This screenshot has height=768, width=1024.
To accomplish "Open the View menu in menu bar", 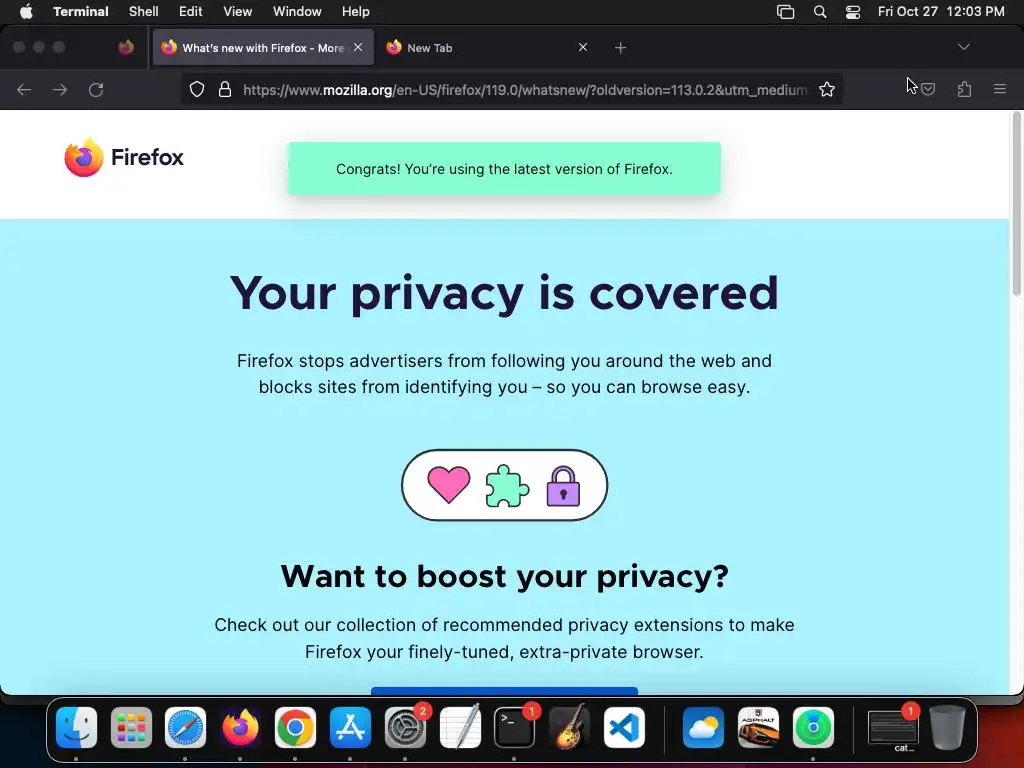I will pos(238,12).
